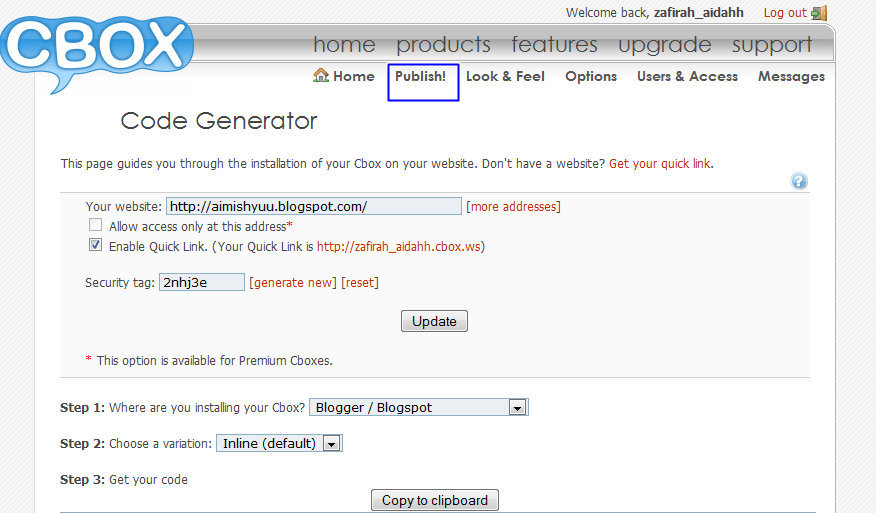The image size is (876, 513).
Task: Click the Update button
Action: pos(434,321)
